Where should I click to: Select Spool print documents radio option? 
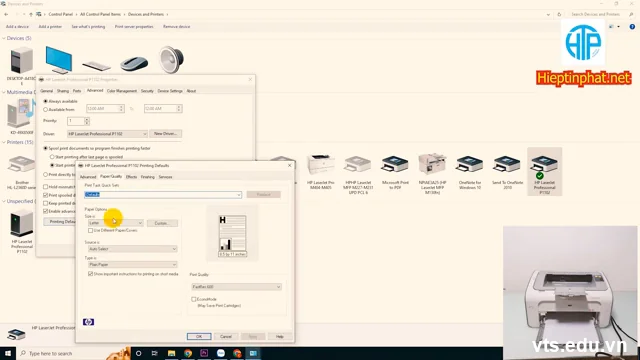[46, 148]
